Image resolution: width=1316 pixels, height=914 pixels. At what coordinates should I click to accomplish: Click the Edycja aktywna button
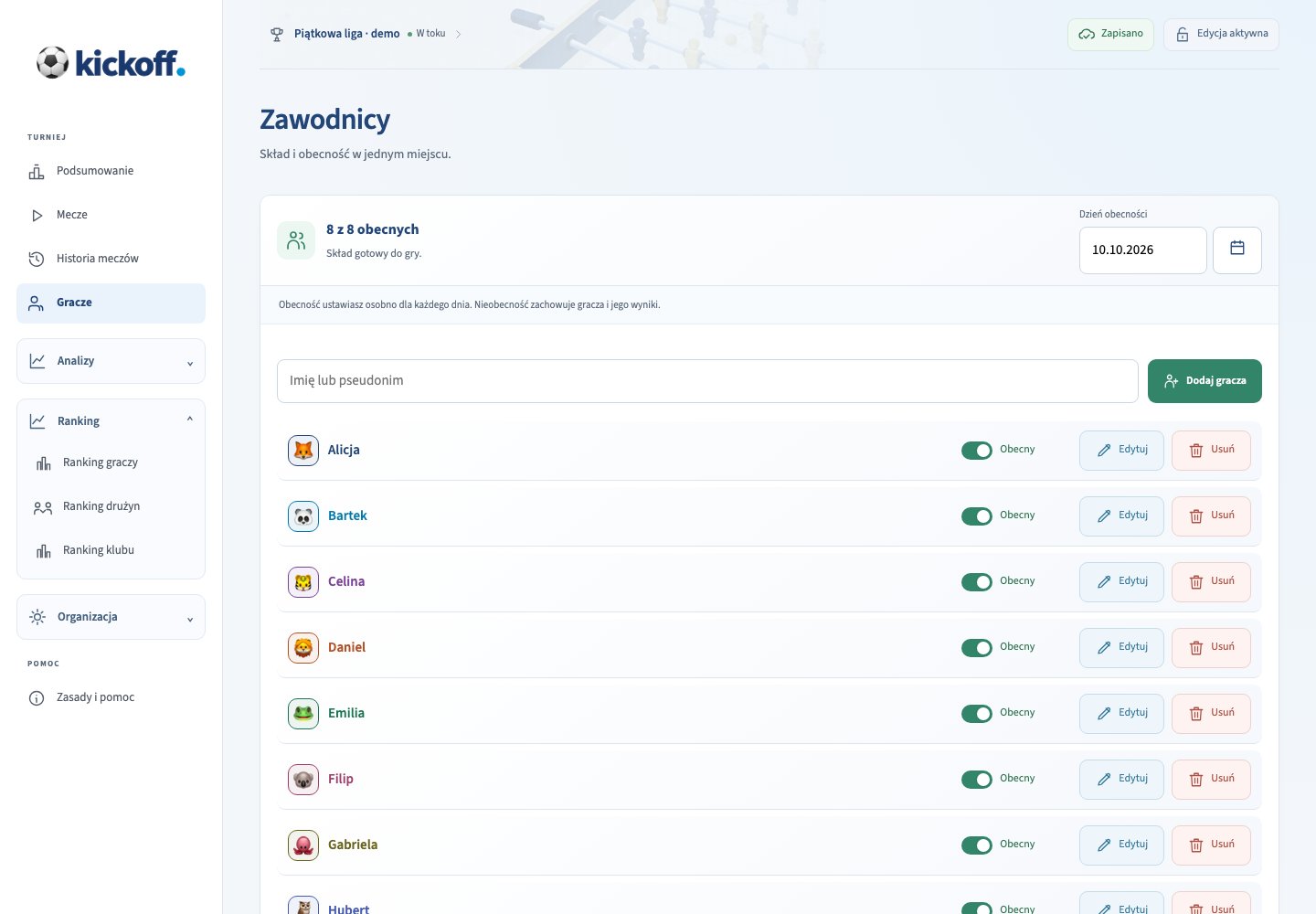pyautogui.click(x=1221, y=35)
